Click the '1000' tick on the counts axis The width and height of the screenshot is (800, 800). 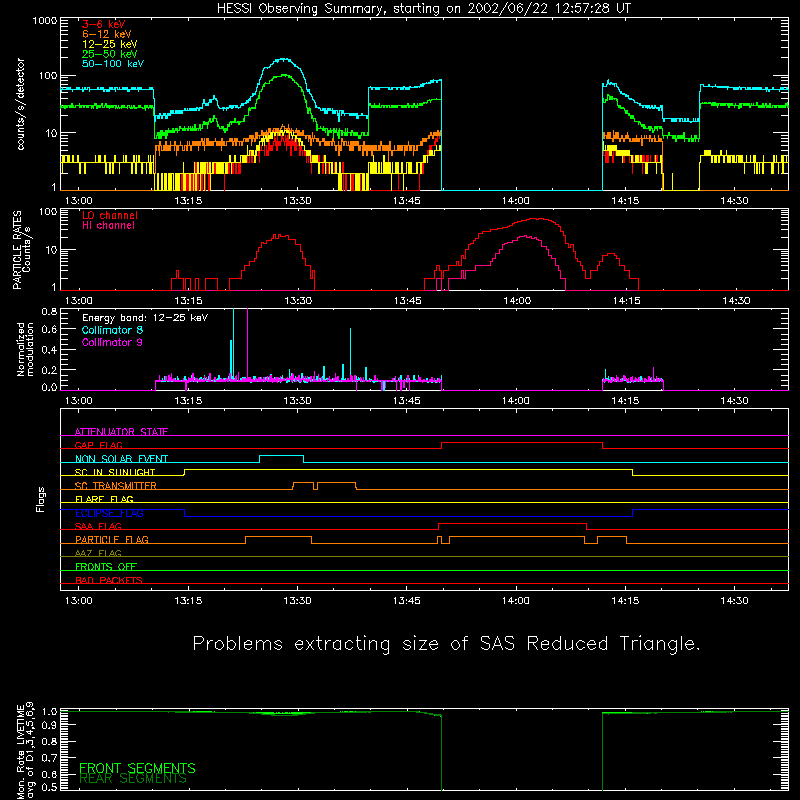(45, 21)
